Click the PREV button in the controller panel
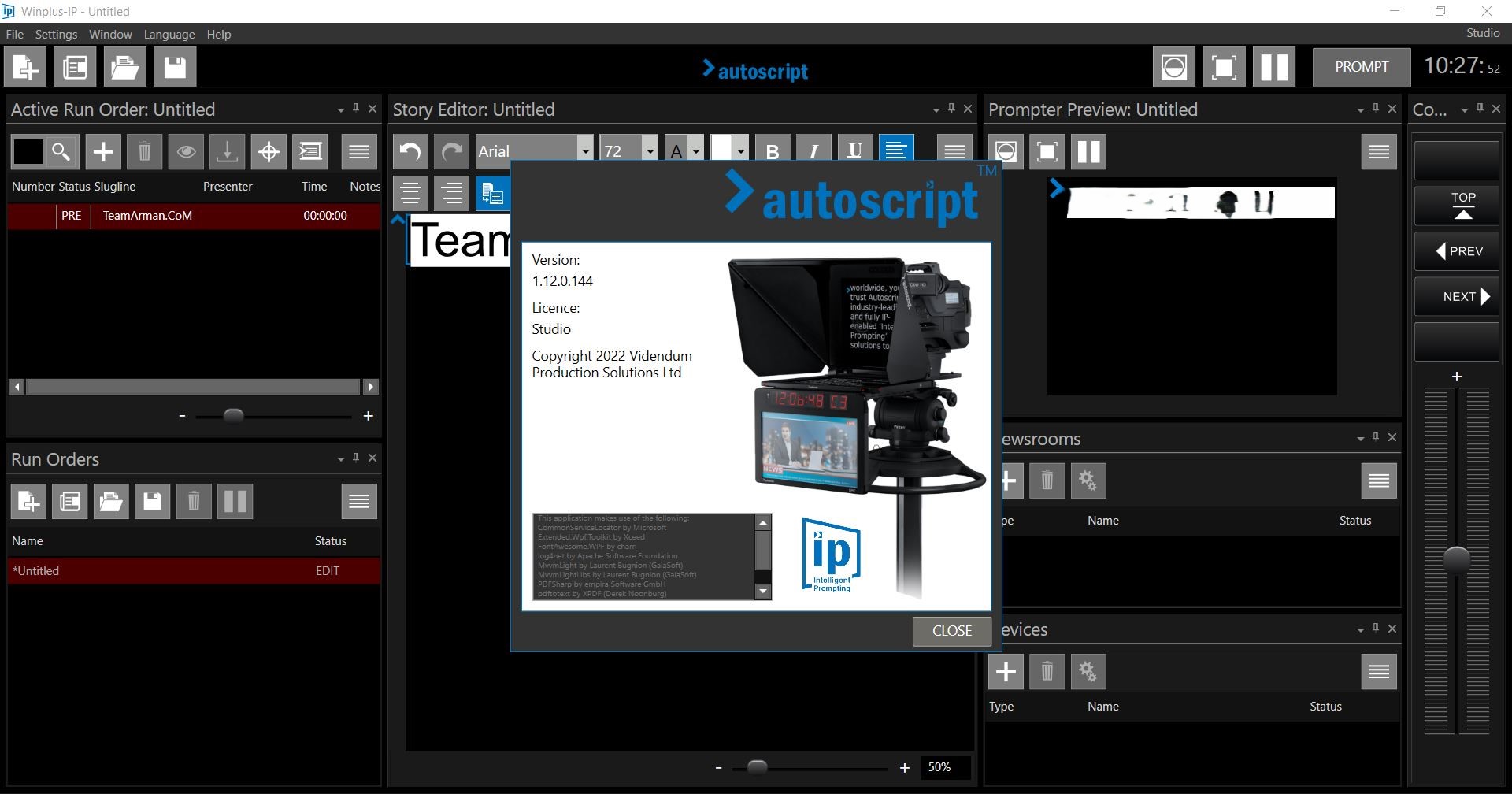This screenshot has width=1512, height=794. pyautogui.click(x=1457, y=251)
